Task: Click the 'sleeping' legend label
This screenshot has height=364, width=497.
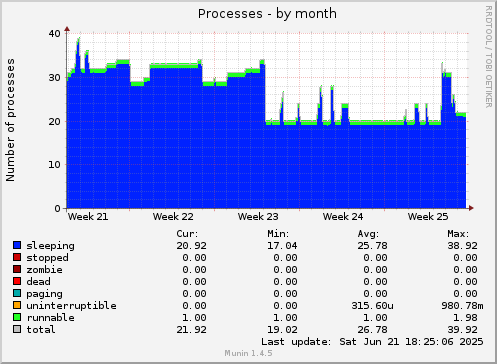Action: pos(51,246)
